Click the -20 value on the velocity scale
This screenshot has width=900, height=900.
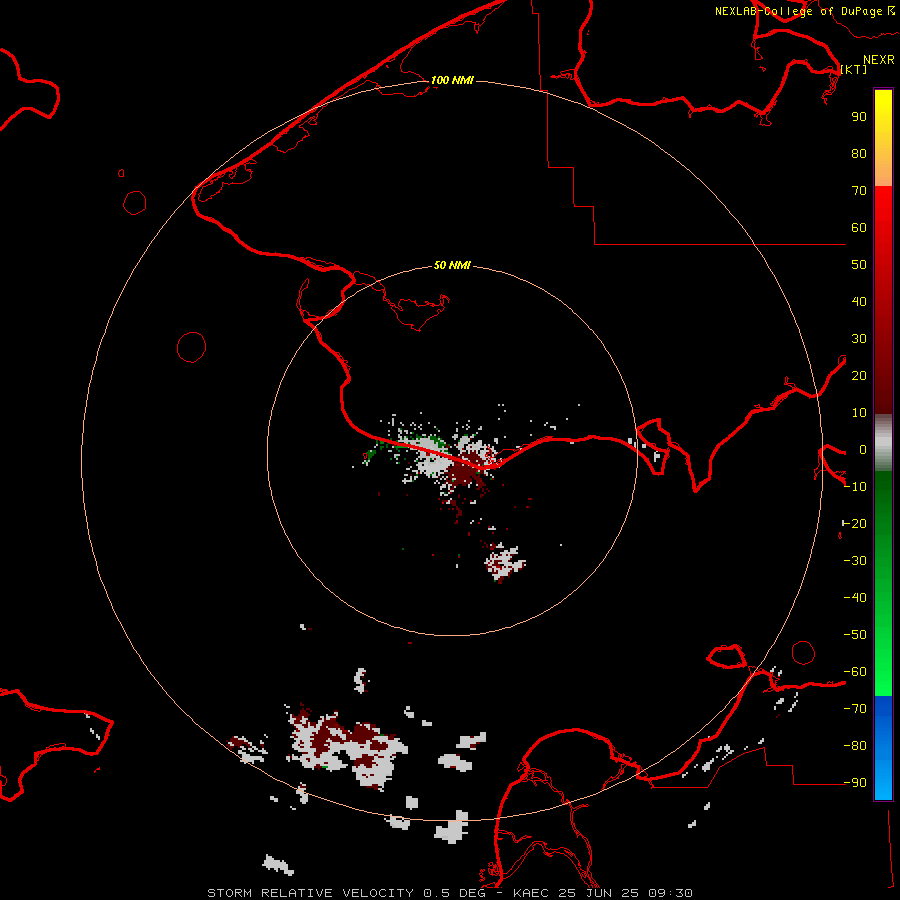pos(855,523)
